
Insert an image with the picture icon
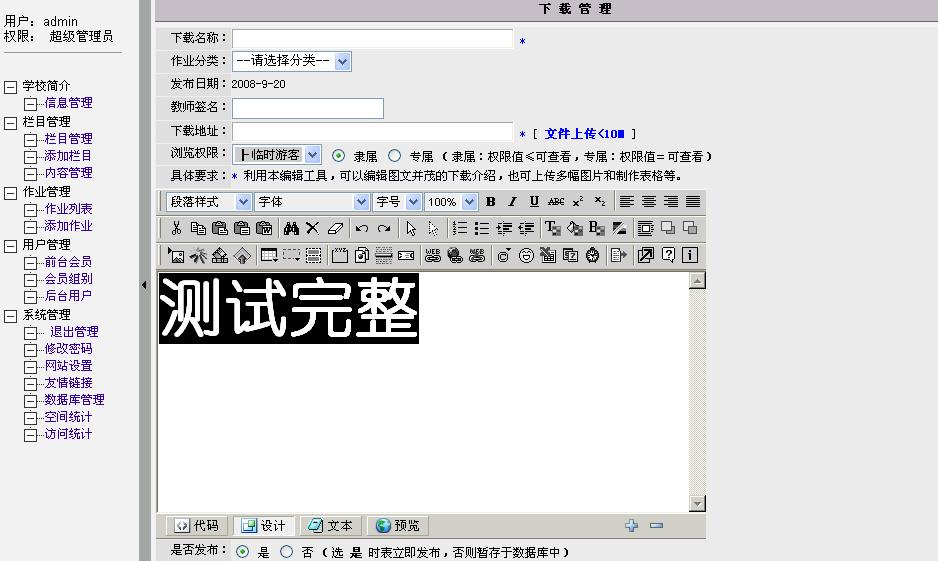pos(176,255)
